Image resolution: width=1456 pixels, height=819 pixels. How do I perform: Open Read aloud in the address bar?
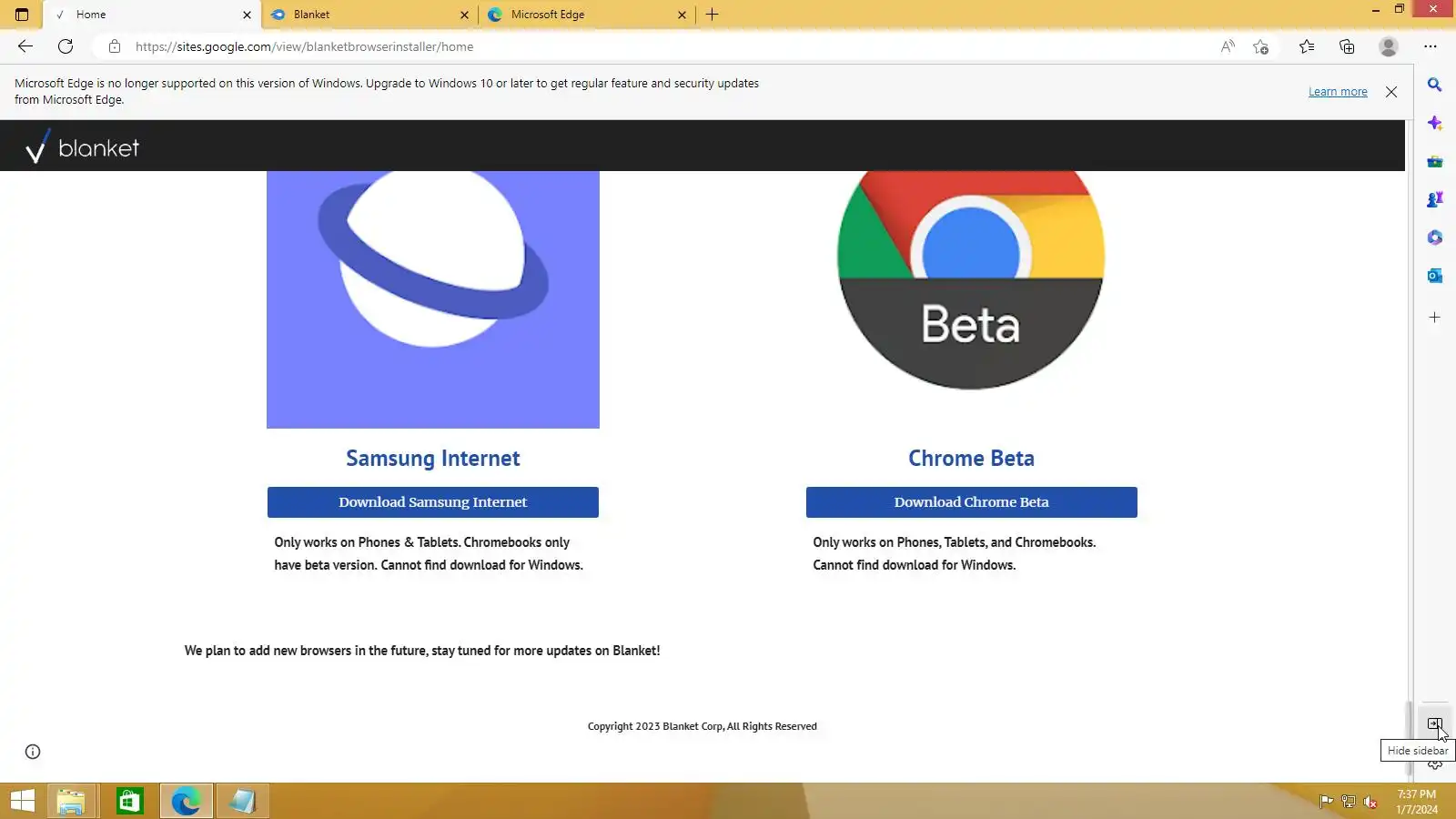pyautogui.click(x=1228, y=46)
